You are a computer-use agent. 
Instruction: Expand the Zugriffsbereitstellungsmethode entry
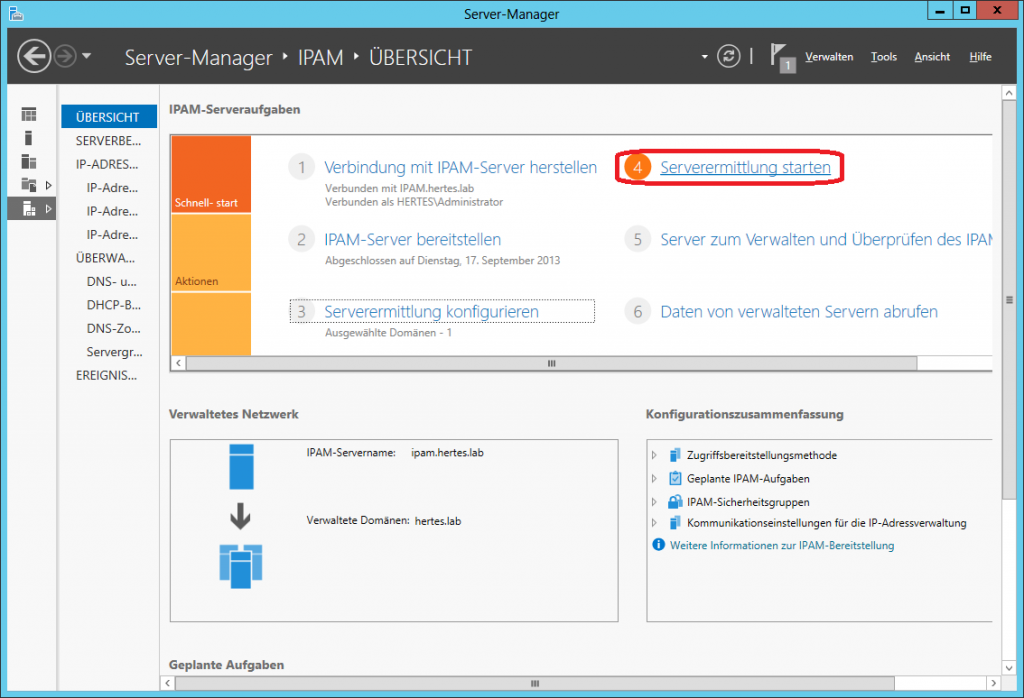coord(655,455)
